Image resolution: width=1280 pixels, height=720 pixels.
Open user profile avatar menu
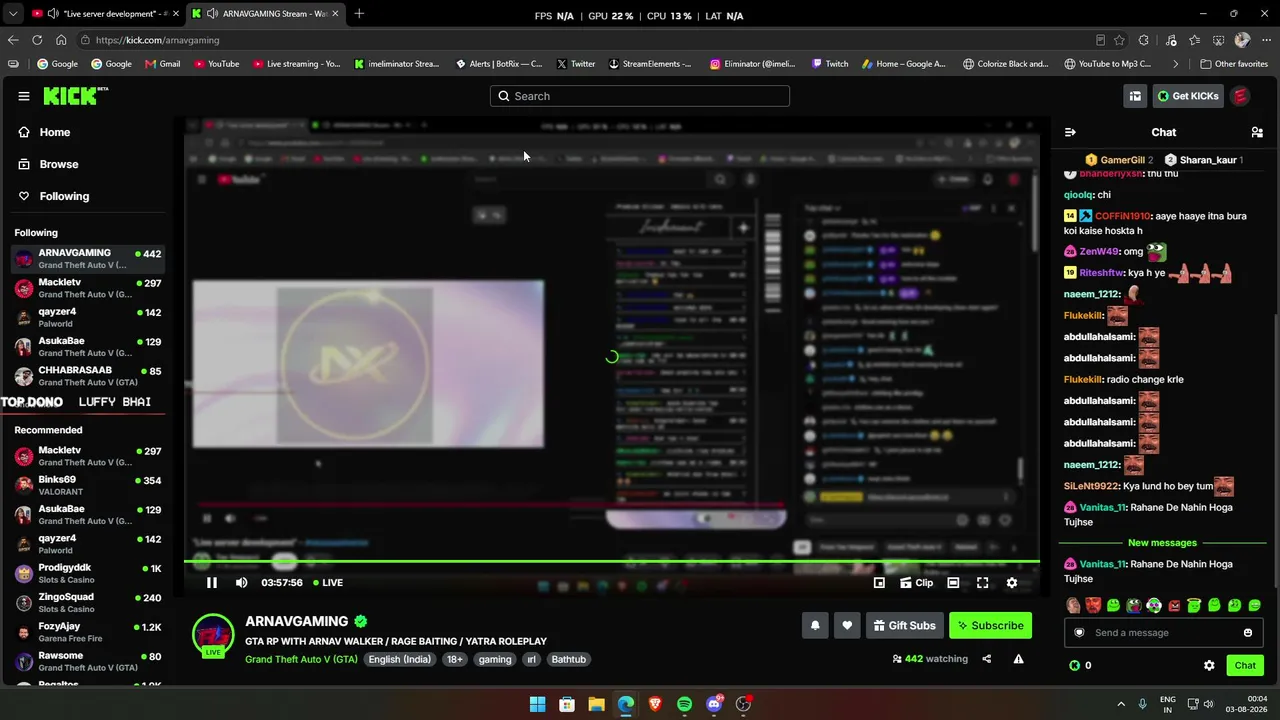(x=1240, y=96)
